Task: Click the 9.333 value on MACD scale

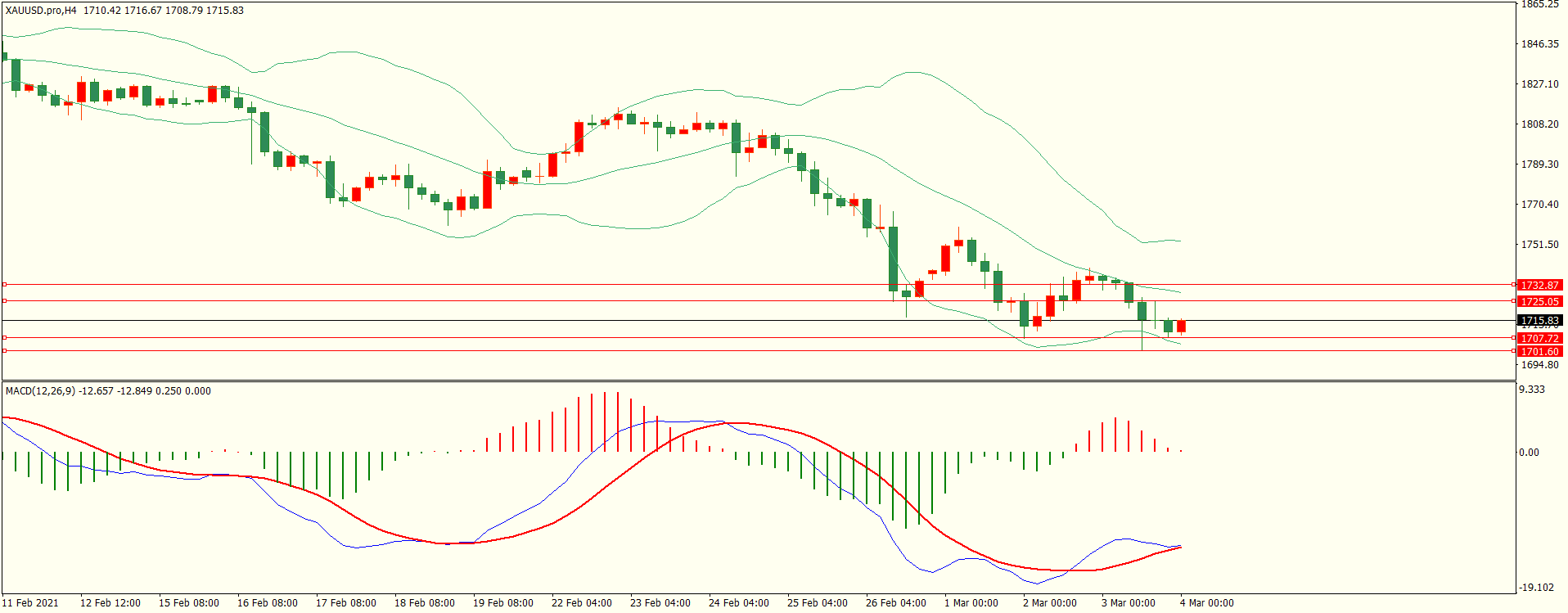Action: click(x=1532, y=390)
